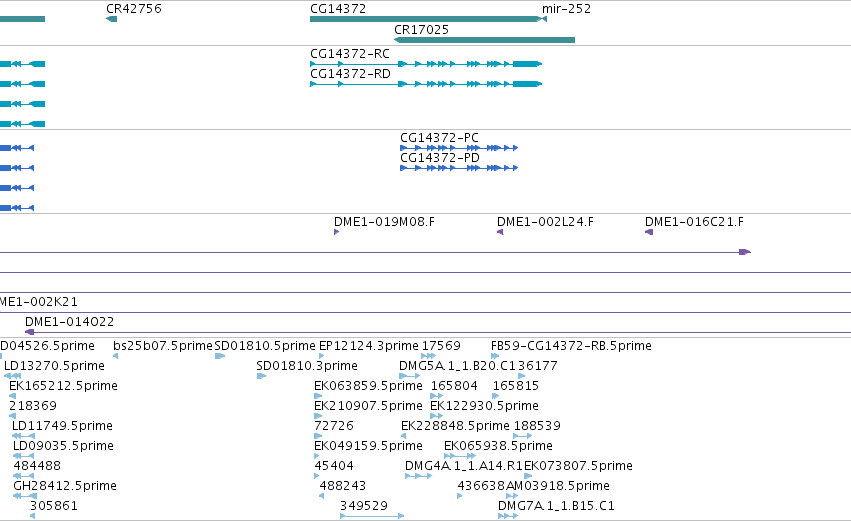Click EK165212.5prime EST label
This screenshot has width=851, height=521.
(63, 386)
